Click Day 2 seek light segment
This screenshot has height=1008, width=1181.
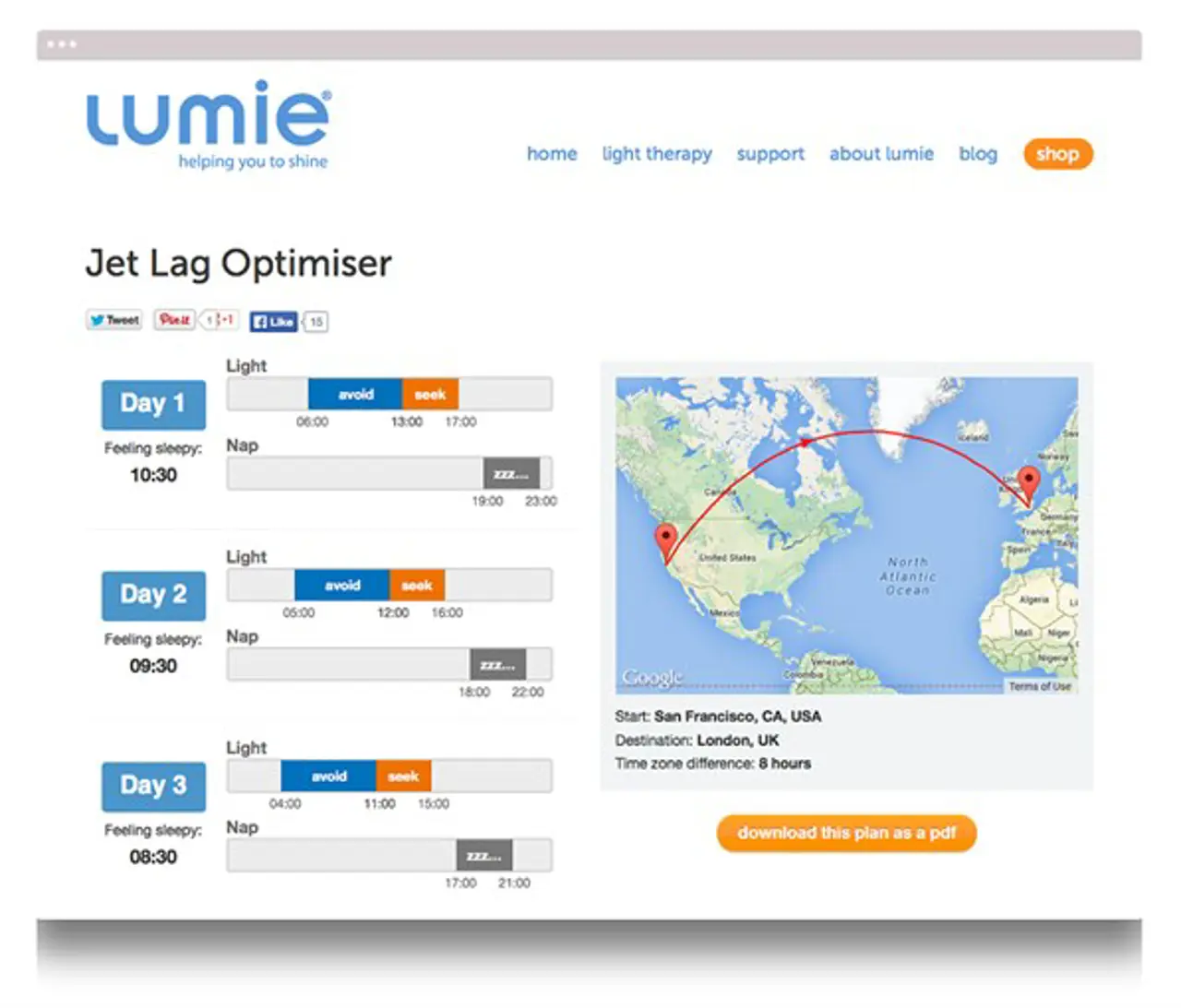(417, 586)
